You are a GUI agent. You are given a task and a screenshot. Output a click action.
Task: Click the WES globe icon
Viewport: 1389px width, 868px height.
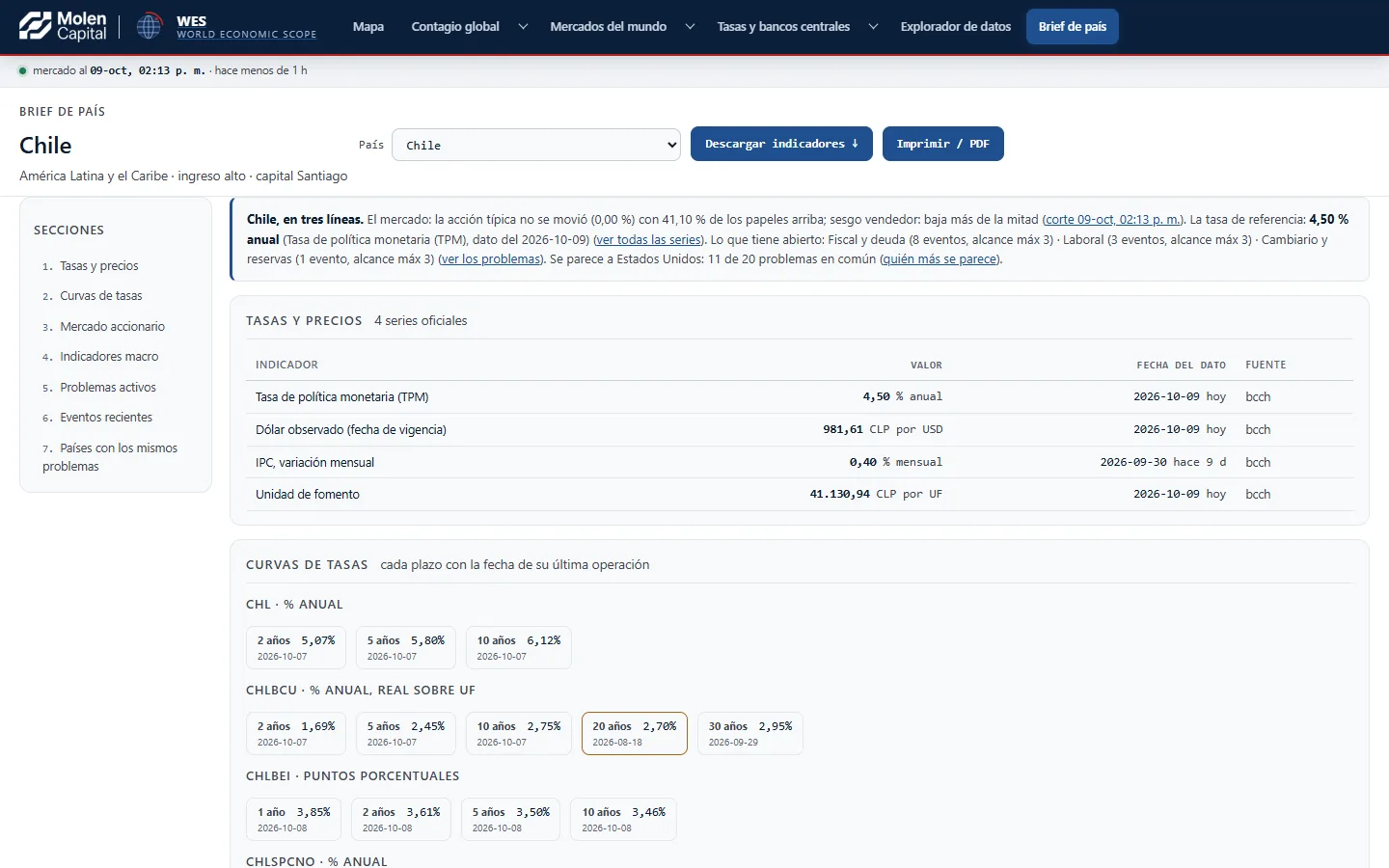tap(149, 26)
